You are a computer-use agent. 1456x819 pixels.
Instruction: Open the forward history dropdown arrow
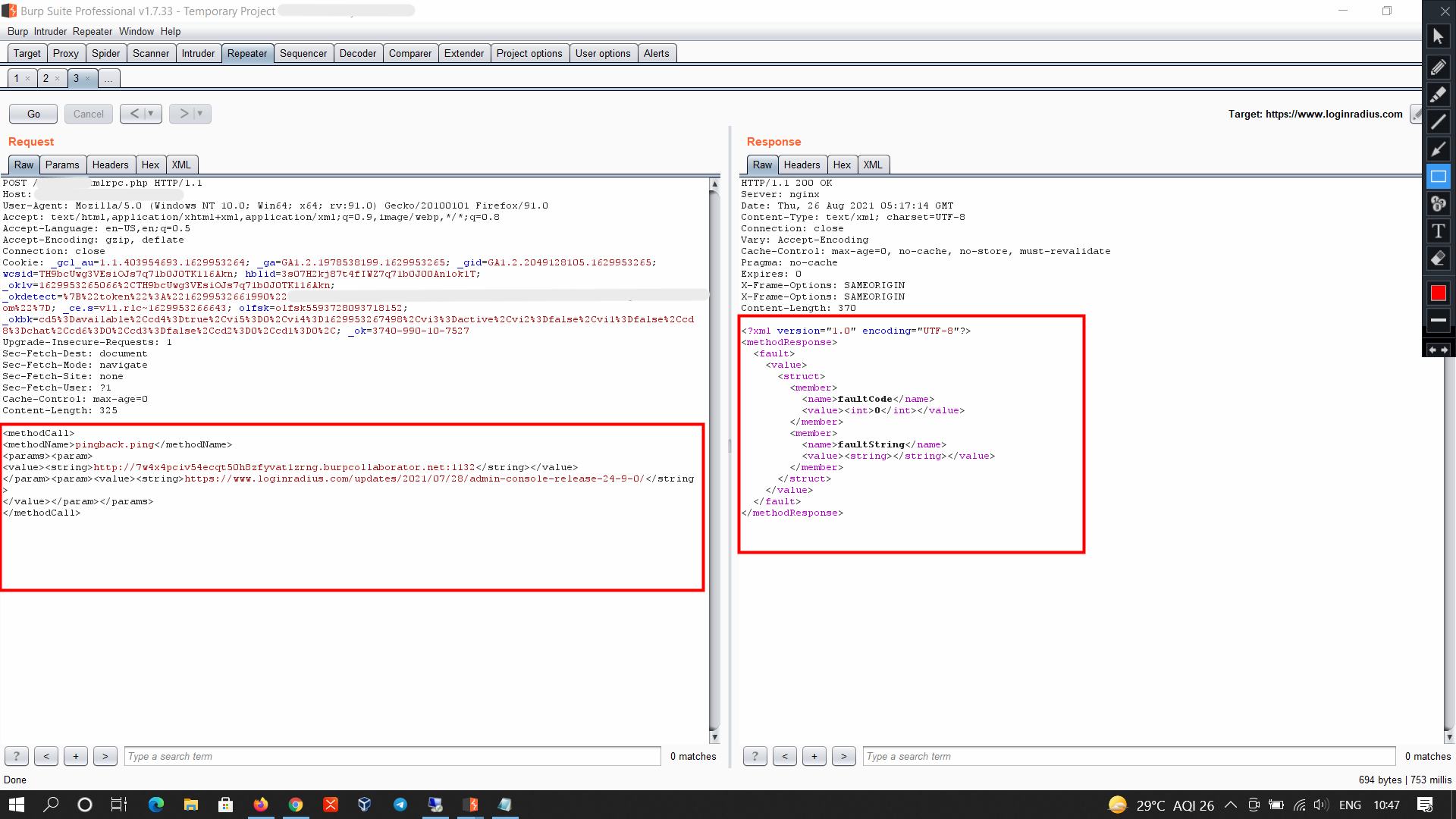[x=201, y=114]
